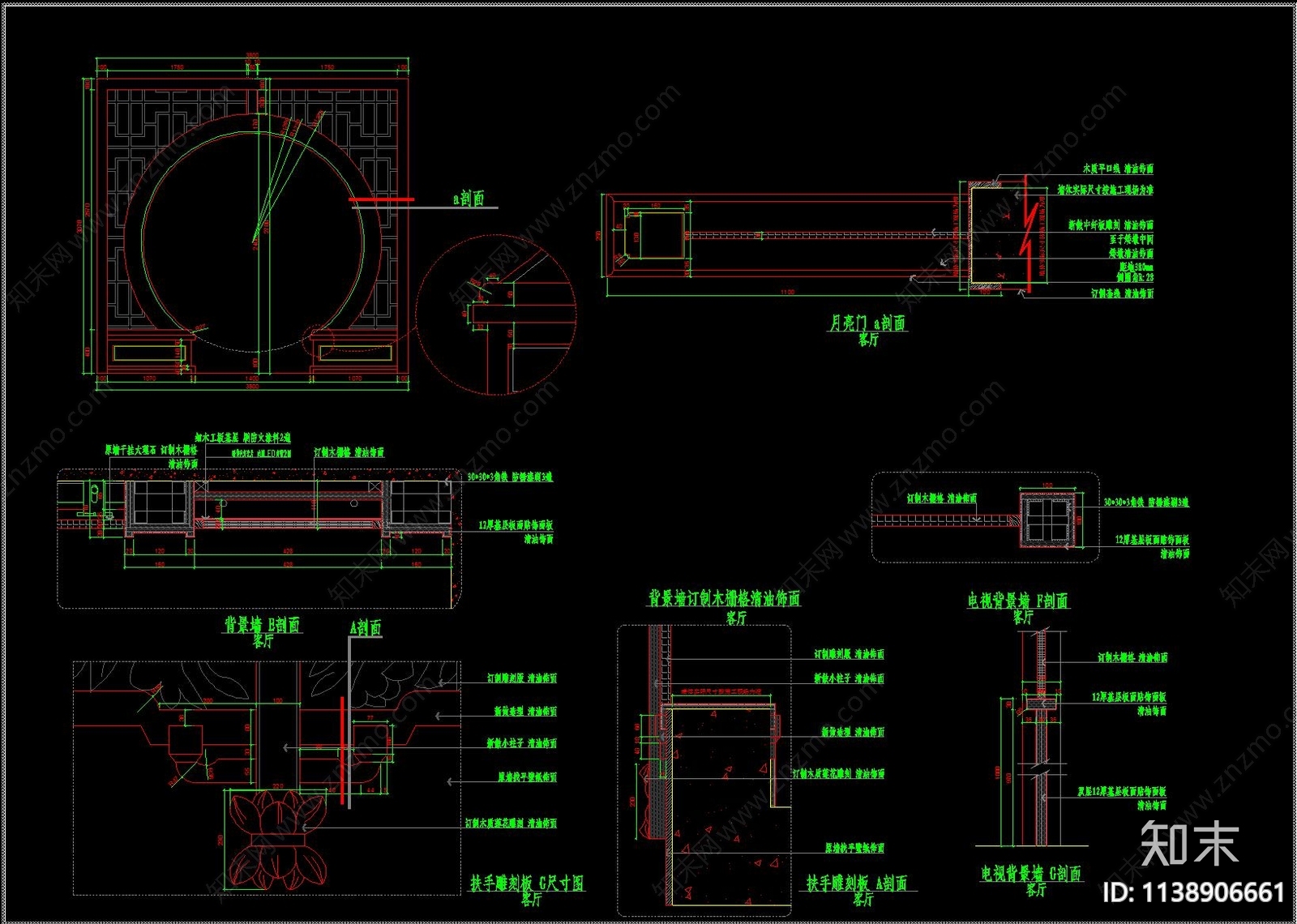
Task: Click the "原墙干挂大理石" annotation text
Action: click(x=131, y=449)
